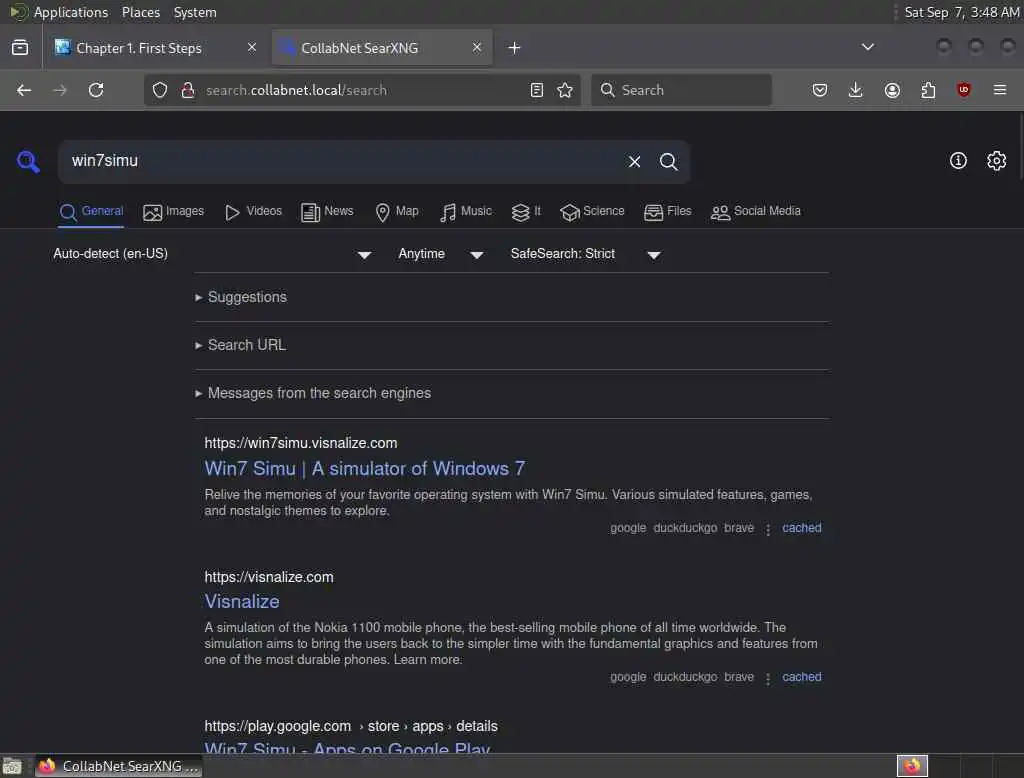Click the workspace switcher Firefox thumbnail
This screenshot has height=778, width=1024.
pos(912,766)
